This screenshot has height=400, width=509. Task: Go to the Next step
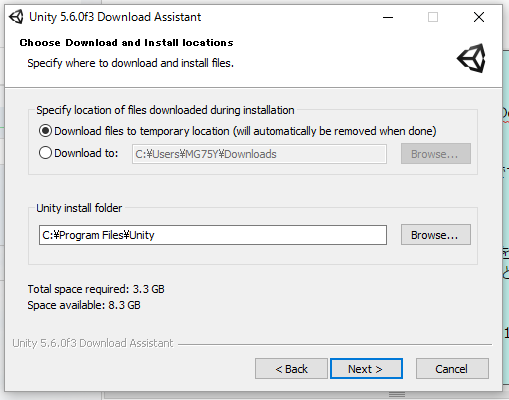pos(366,369)
